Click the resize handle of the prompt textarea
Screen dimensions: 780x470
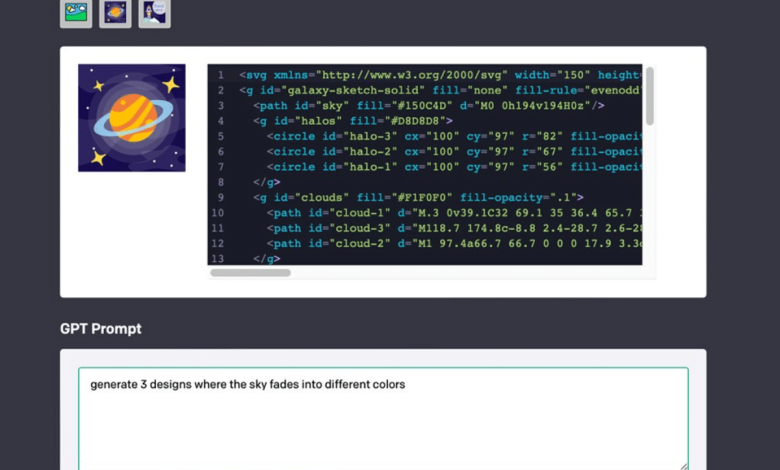pyautogui.click(x=683, y=465)
